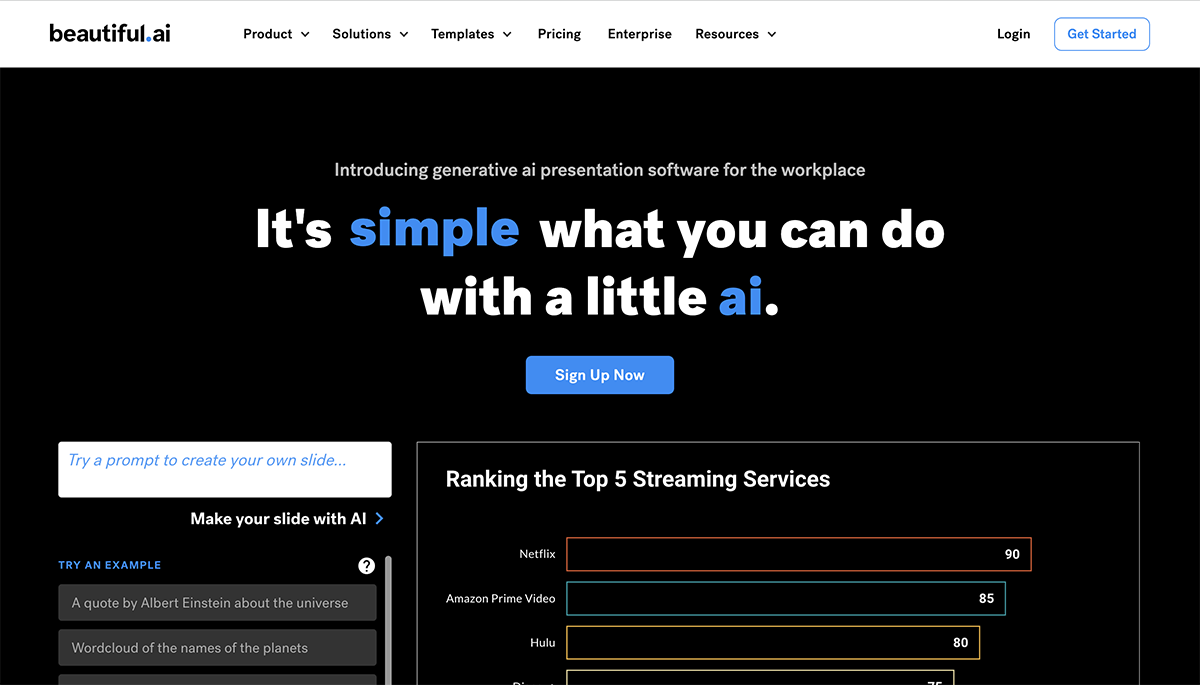The height and width of the screenshot is (685, 1200).
Task: Focus the slide prompt input field
Action: [225, 469]
